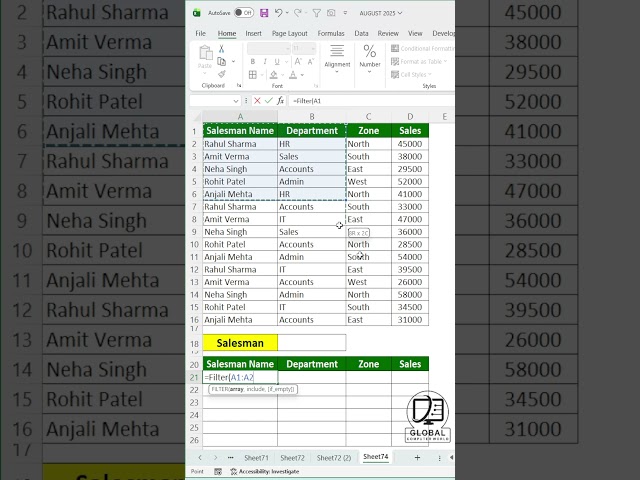Click the yellow 'Salesman' label cell
This screenshot has height=480, width=640.
(240, 343)
